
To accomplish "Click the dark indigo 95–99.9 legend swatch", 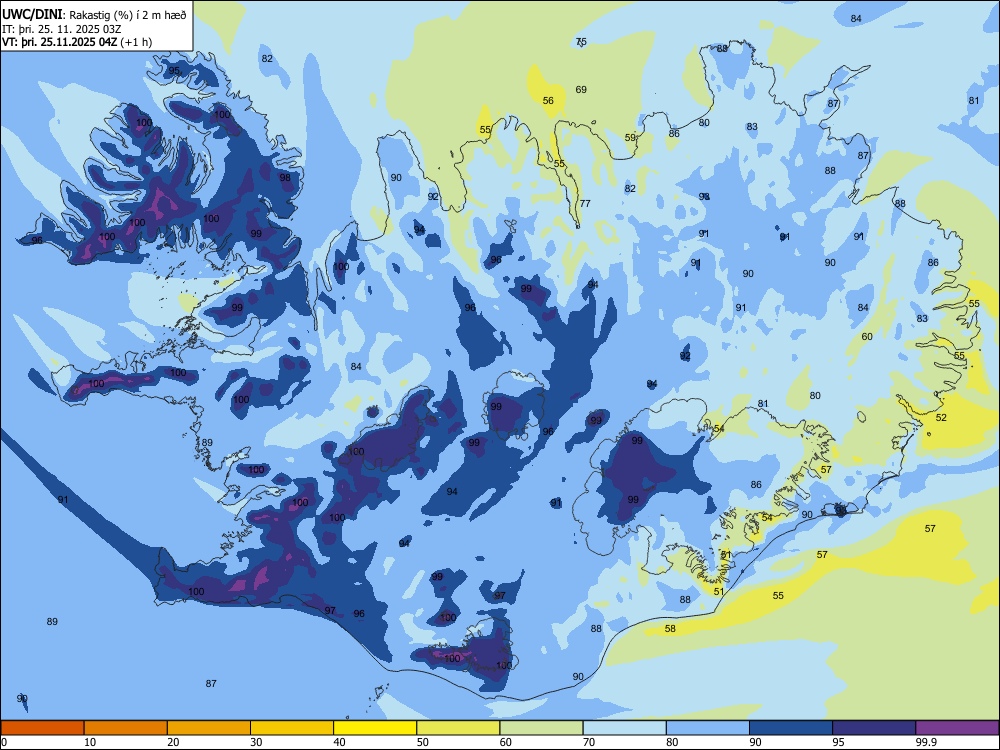I will tap(874, 728).
